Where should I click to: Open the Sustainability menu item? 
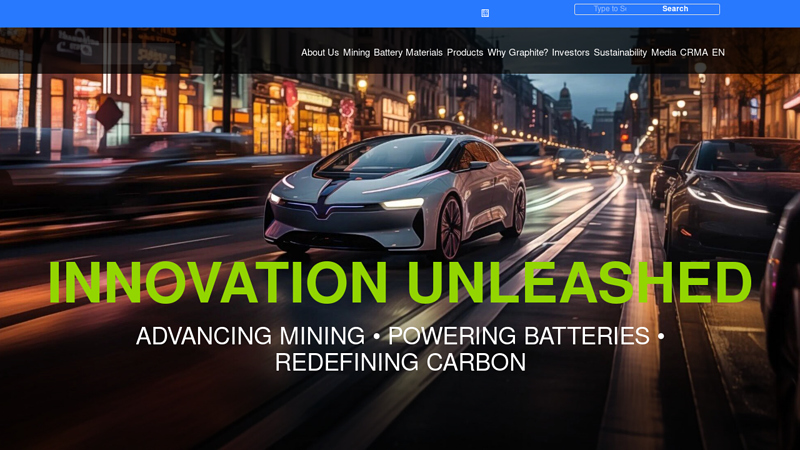(x=620, y=53)
